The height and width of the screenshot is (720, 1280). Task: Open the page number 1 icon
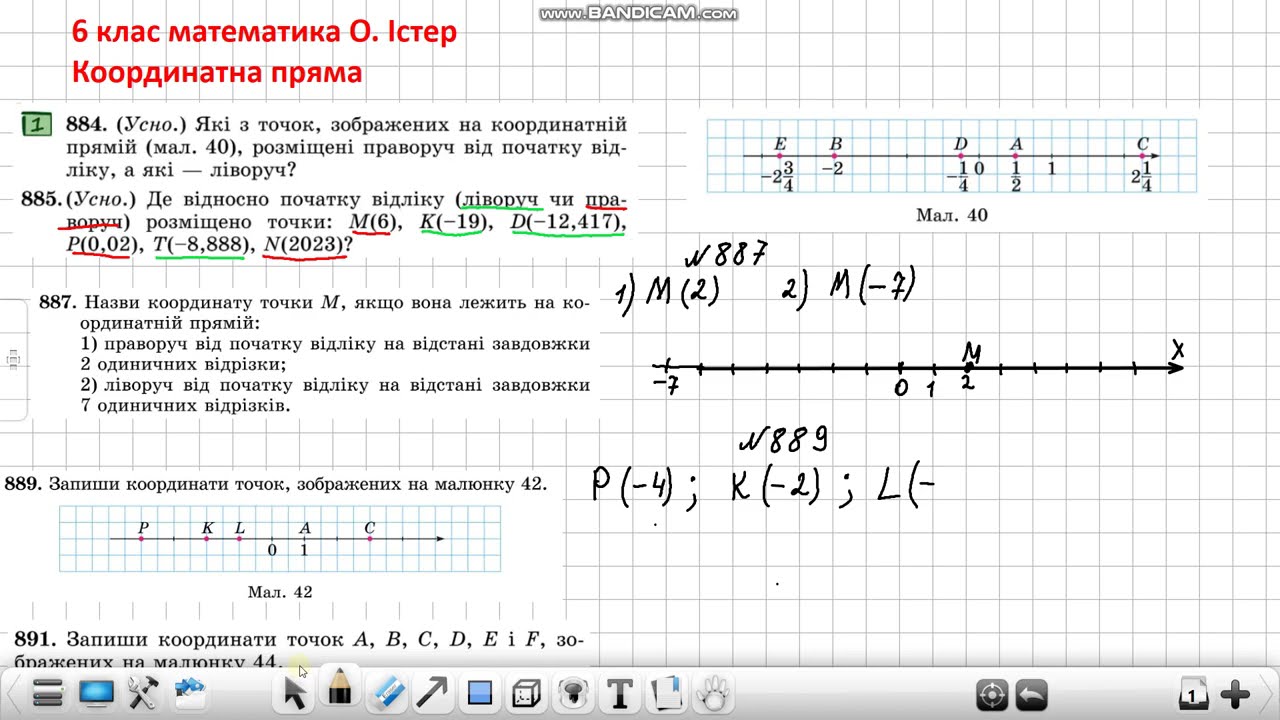(x=1192, y=693)
